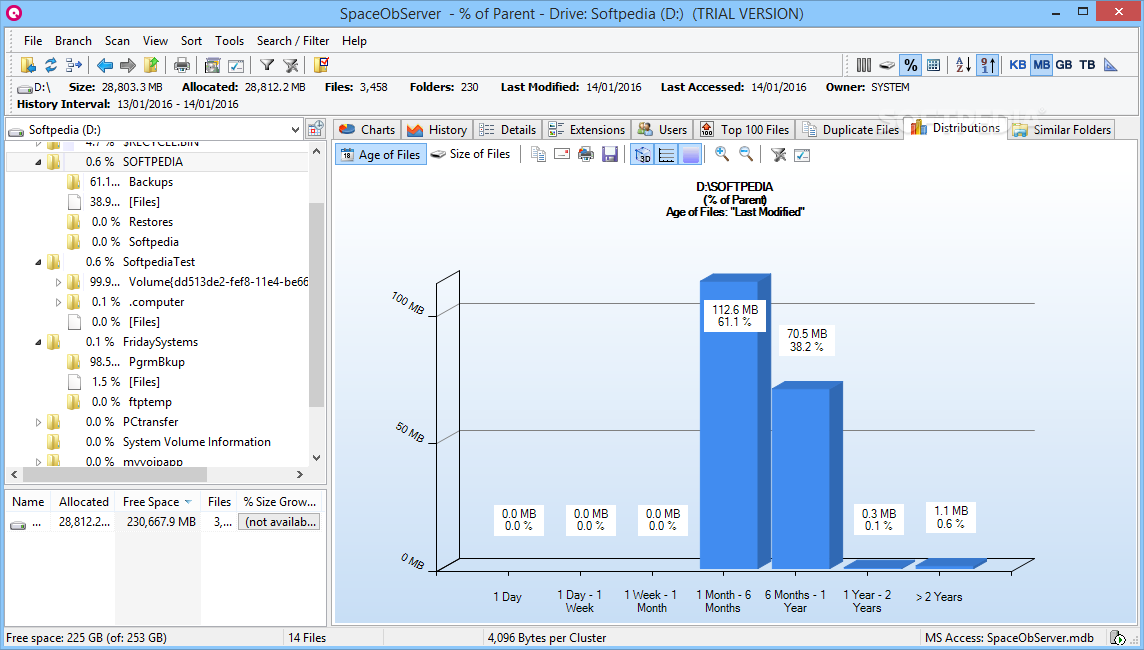Viewport: 1144px width, 650px height.
Task: Click the disk drive allocated space icon
Action: 887,65
